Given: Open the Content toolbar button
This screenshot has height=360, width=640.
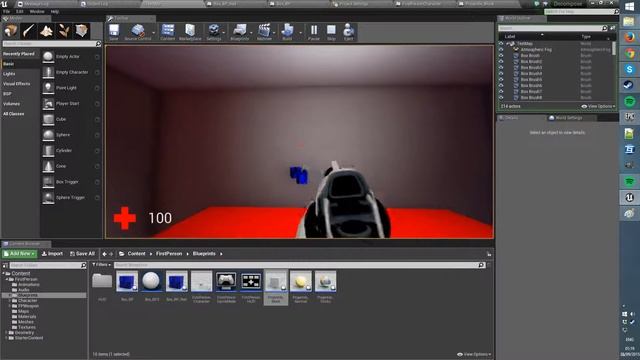Looking at the screenshot, I should pos(167,32).
